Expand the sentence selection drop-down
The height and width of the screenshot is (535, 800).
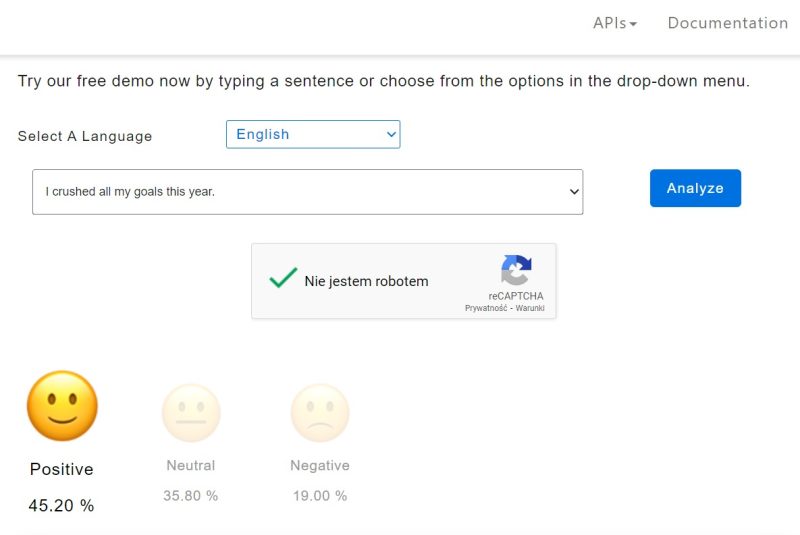(307, 191)
